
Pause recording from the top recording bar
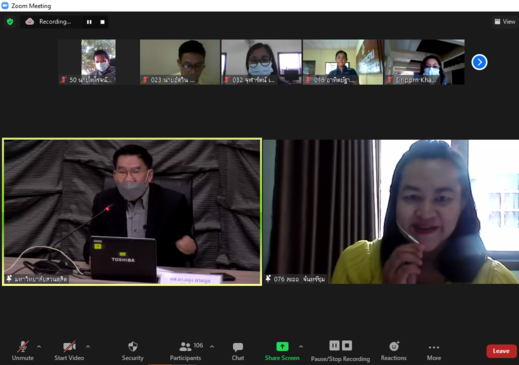point(89,22)
